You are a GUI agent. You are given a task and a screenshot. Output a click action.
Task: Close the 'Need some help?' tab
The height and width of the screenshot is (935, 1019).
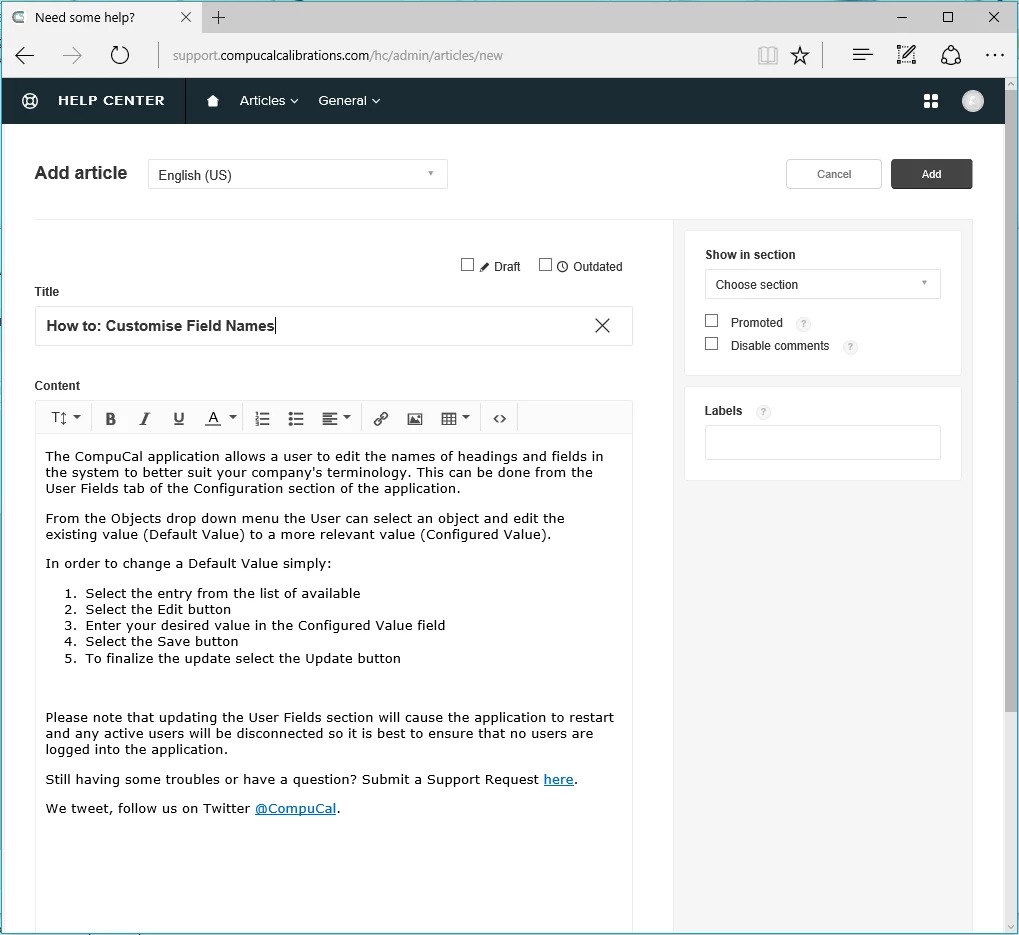[186, 18]
